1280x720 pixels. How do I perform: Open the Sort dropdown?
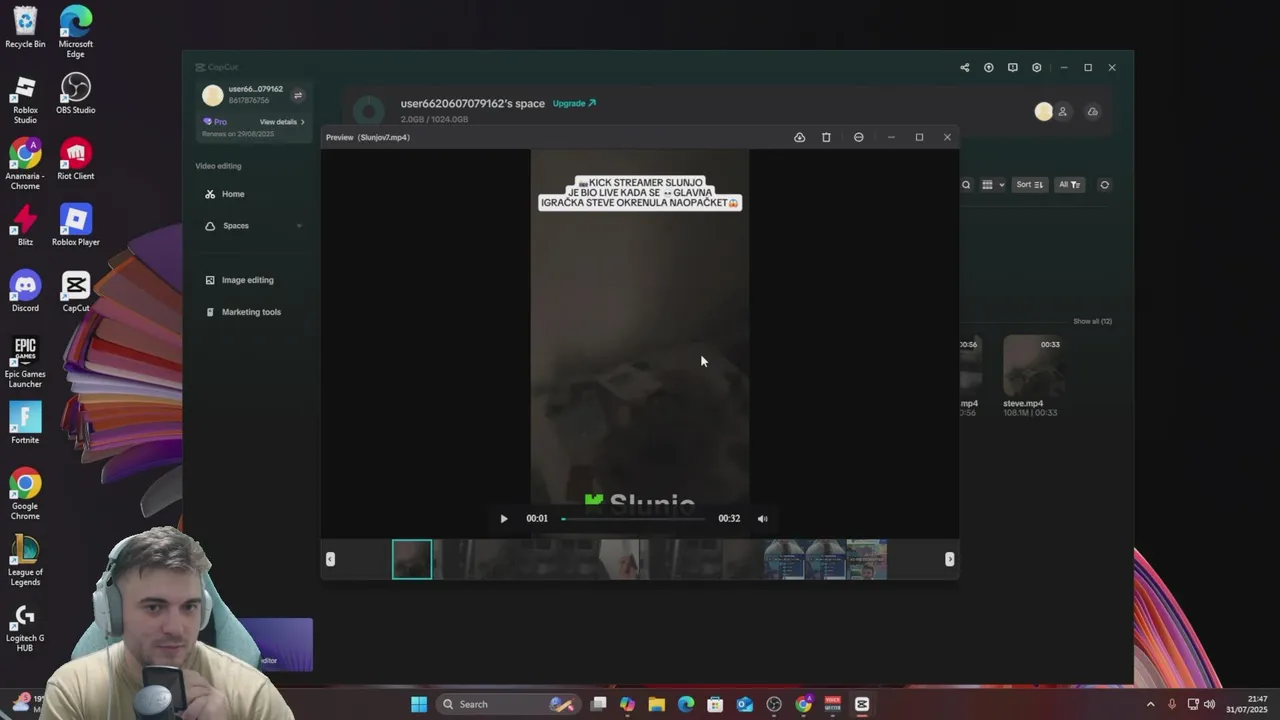click(1029, 185)
